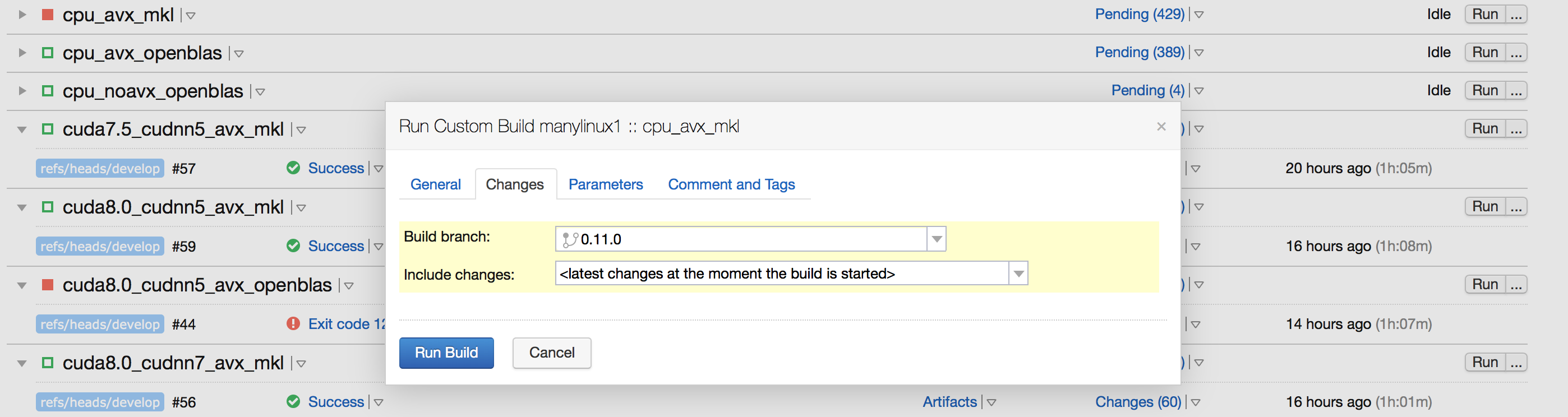Switch to the Parameters tab
The image size is (1568, 417).
(606, 184)
